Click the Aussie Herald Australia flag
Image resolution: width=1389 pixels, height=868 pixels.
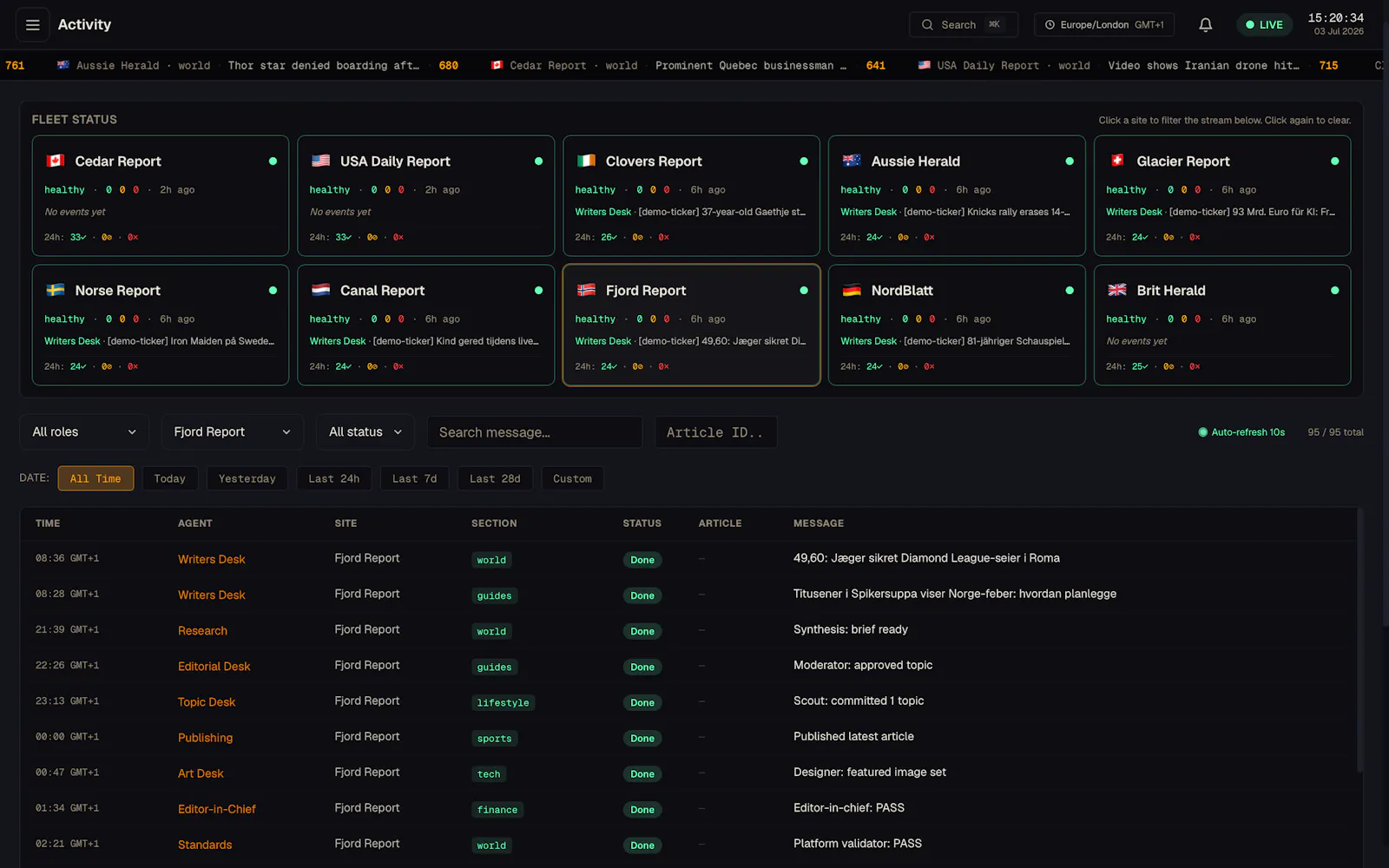pyautogui.click(x=852, y=161)
